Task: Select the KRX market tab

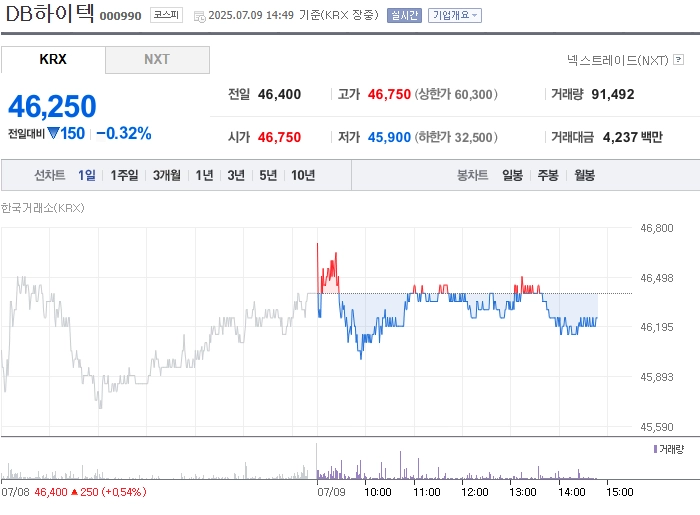Action: point(53,59)
